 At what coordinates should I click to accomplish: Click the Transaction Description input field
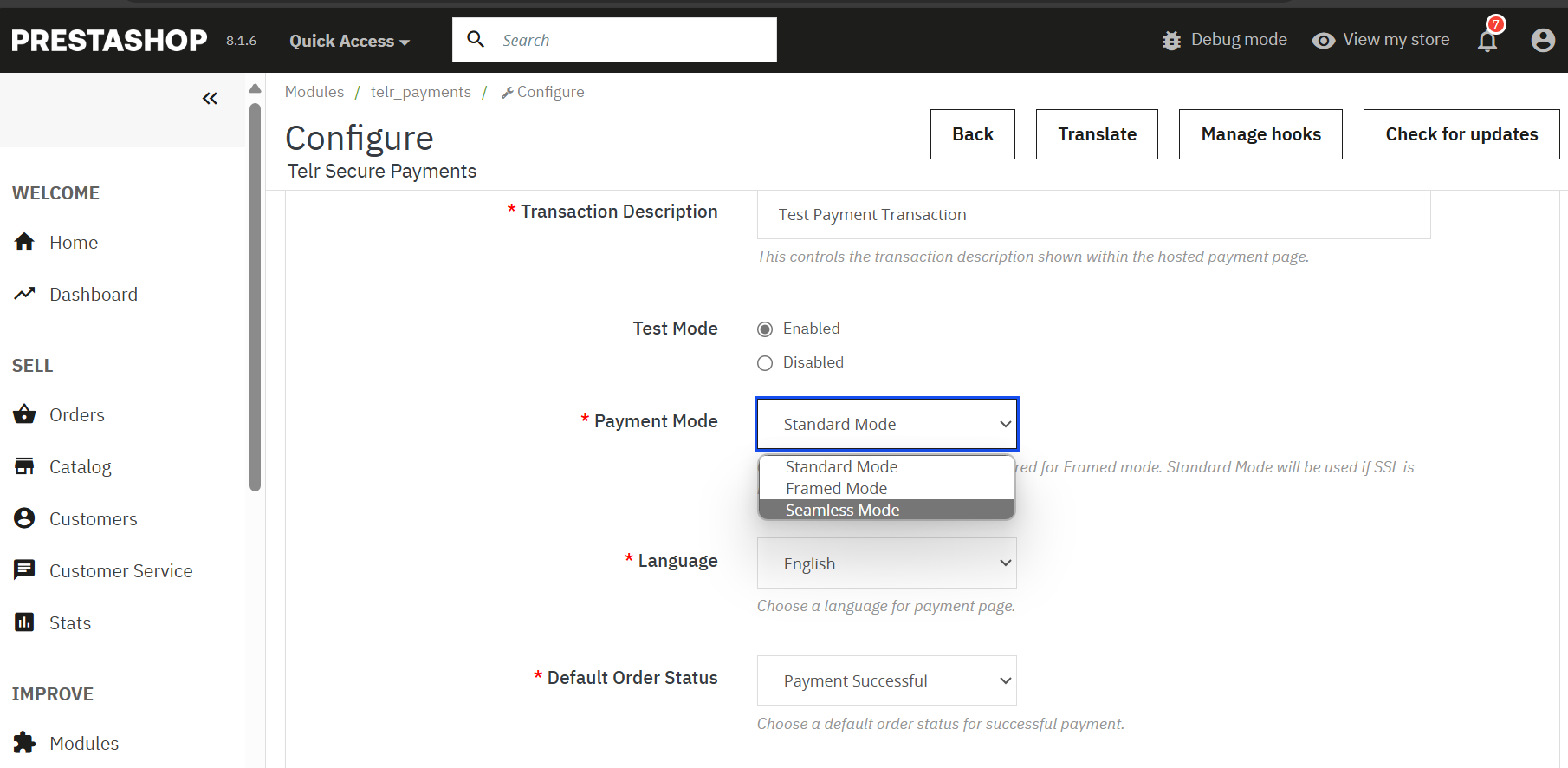click(x=1093, y=215)
